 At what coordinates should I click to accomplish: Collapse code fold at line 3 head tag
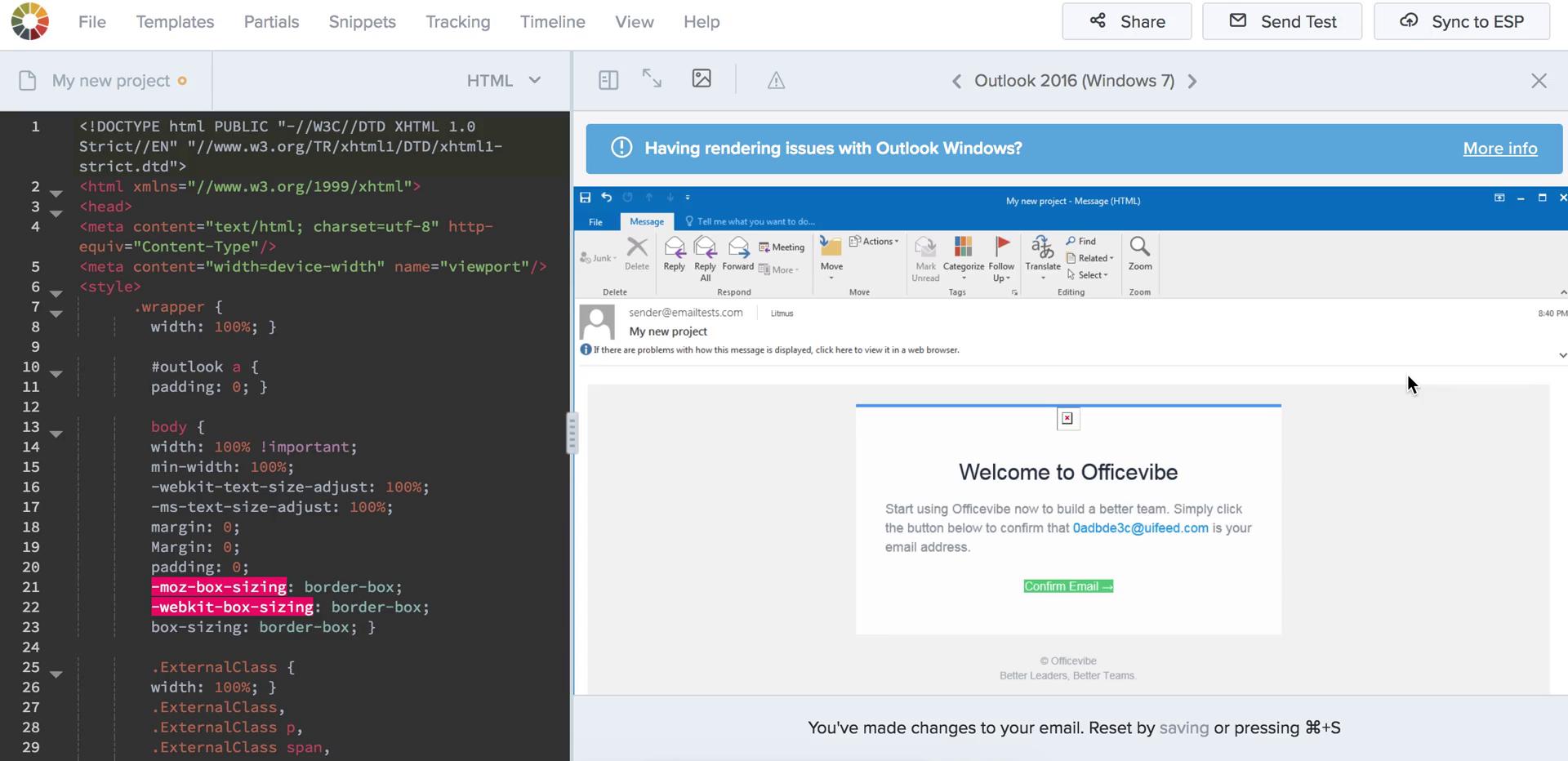(x=56, y=213)
